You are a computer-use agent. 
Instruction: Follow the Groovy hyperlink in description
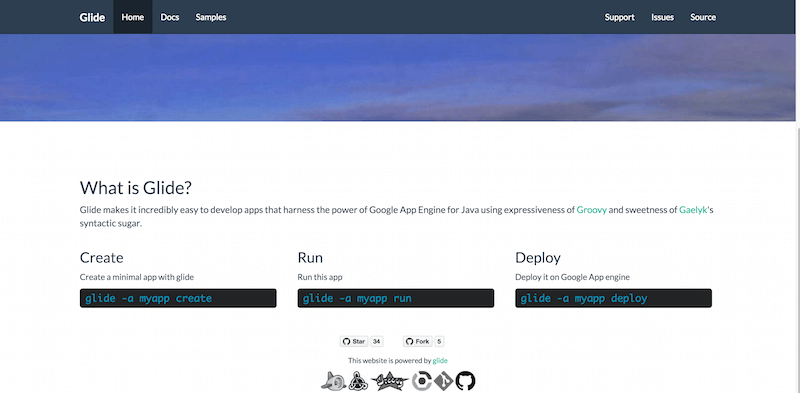point(592,210)
